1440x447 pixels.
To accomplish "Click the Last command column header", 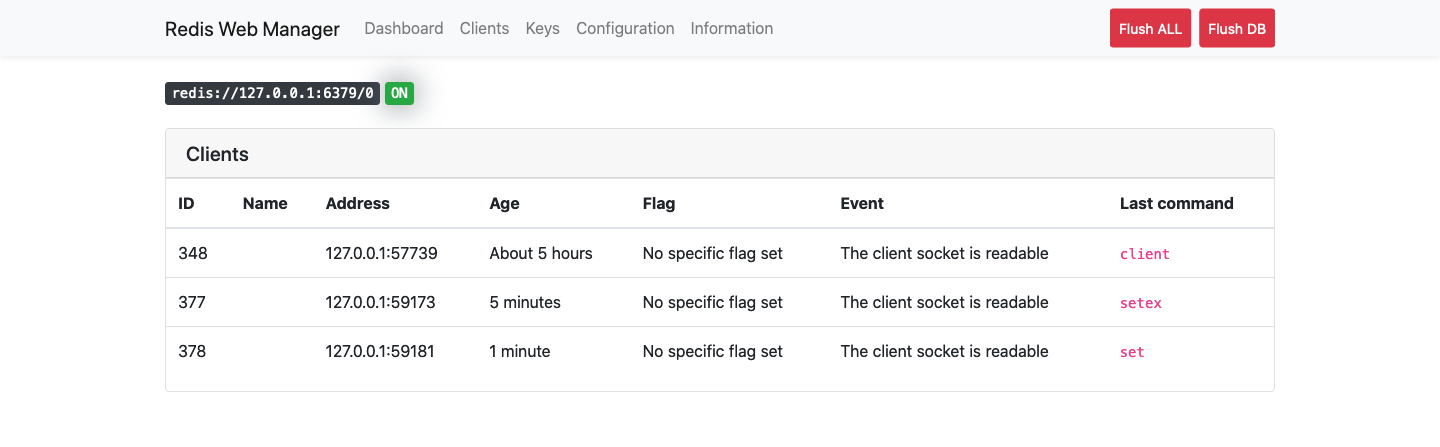I will (x=1176, y=204).
